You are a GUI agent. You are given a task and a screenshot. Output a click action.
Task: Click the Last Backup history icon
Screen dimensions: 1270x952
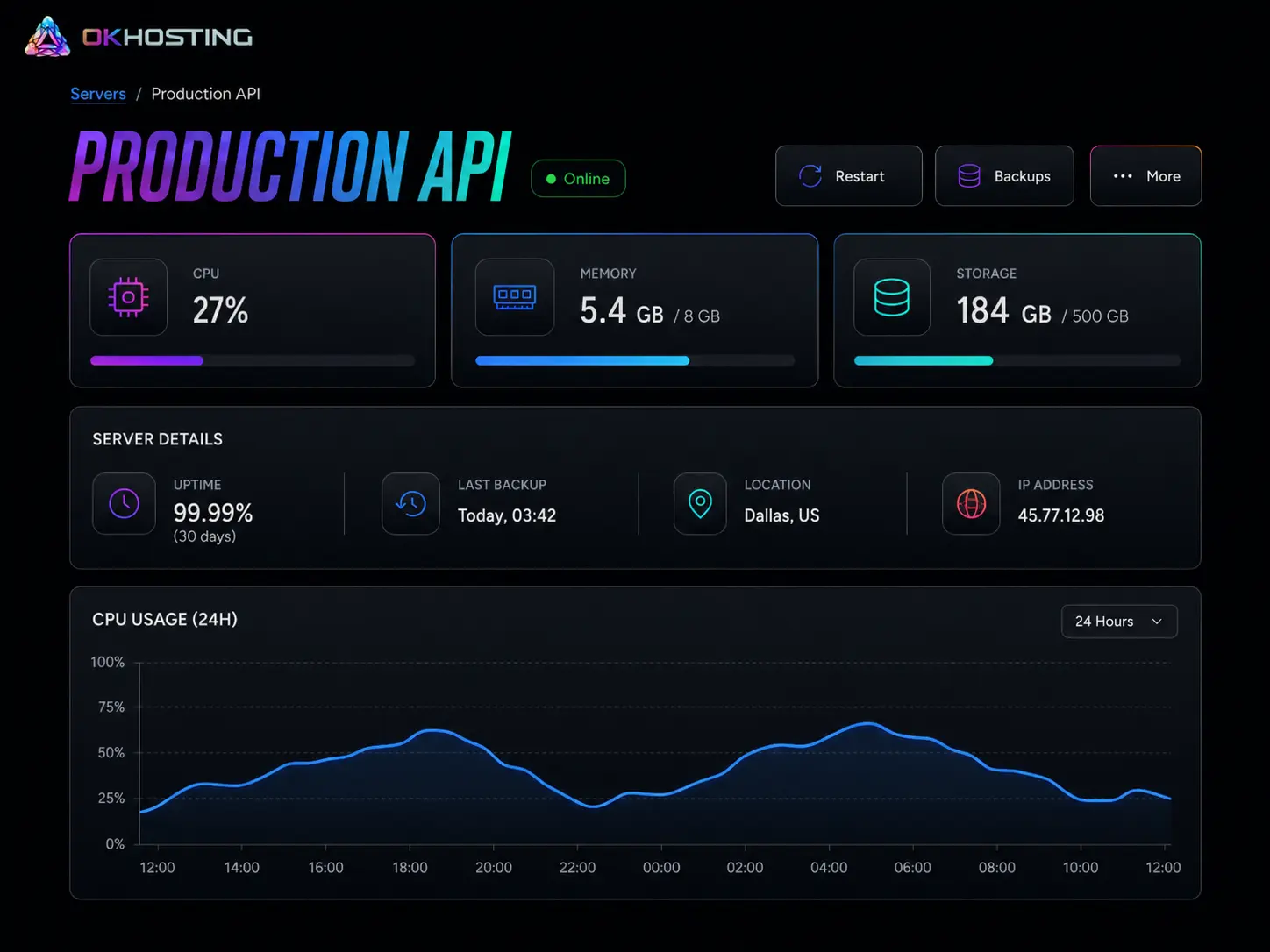click(x=410, y=503)
